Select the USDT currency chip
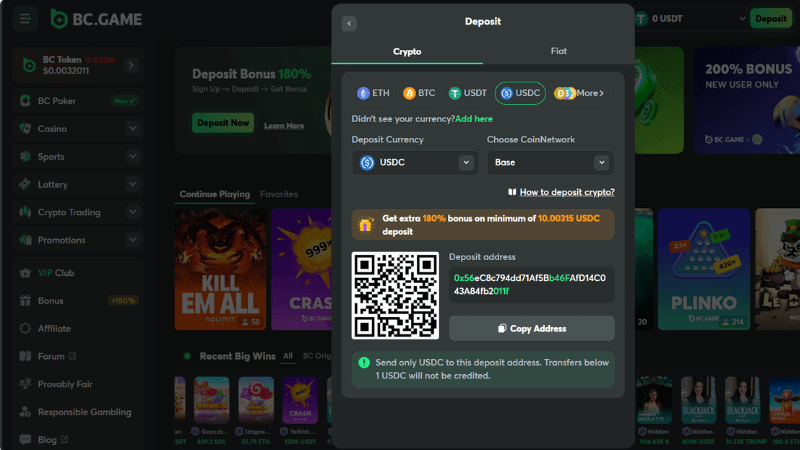Screen dimensions: 800x450 click(x=467, y=93)
